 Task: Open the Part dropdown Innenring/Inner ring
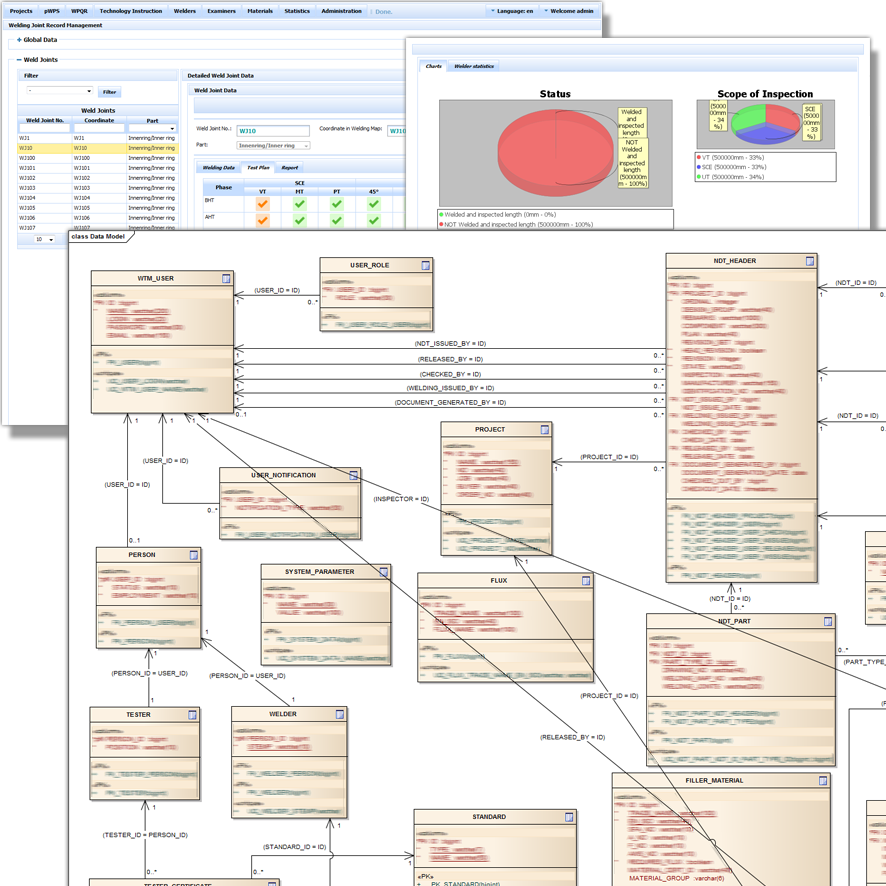coord(279,145)
